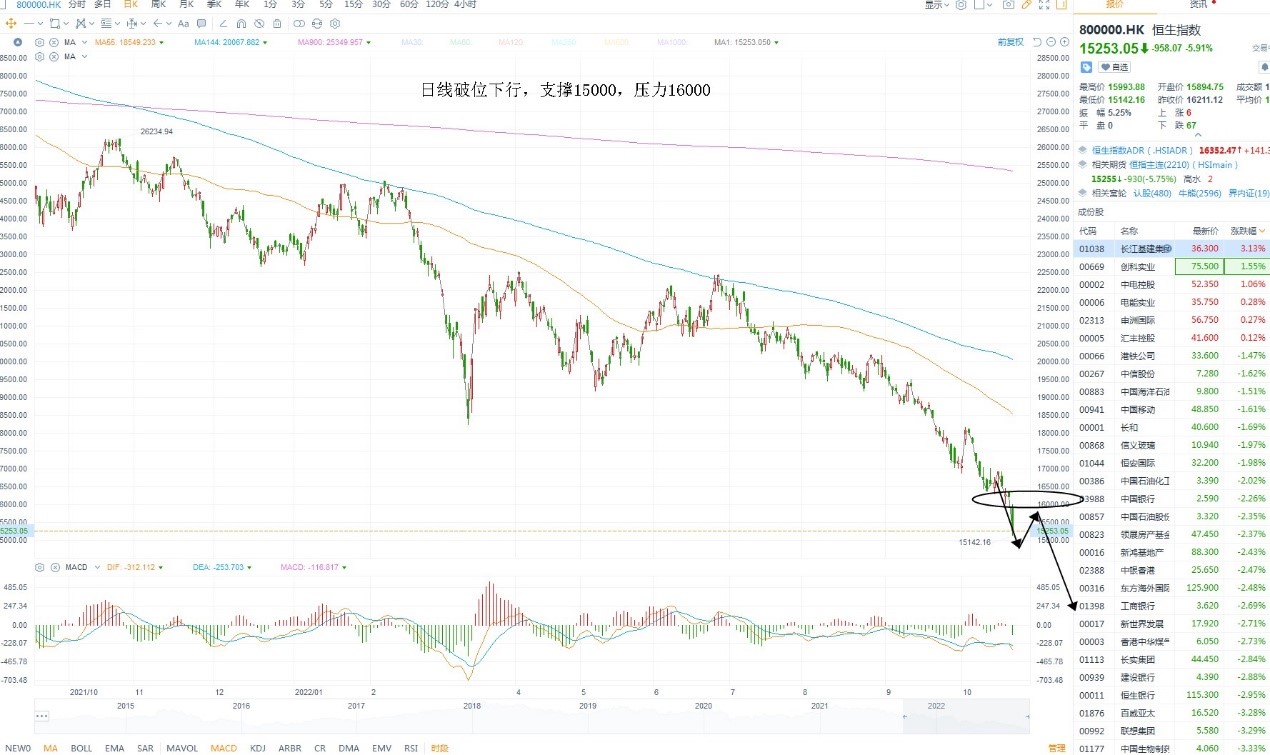Toggle the right side panel icon
The image size is (1270, 755).
point(1062,5)
